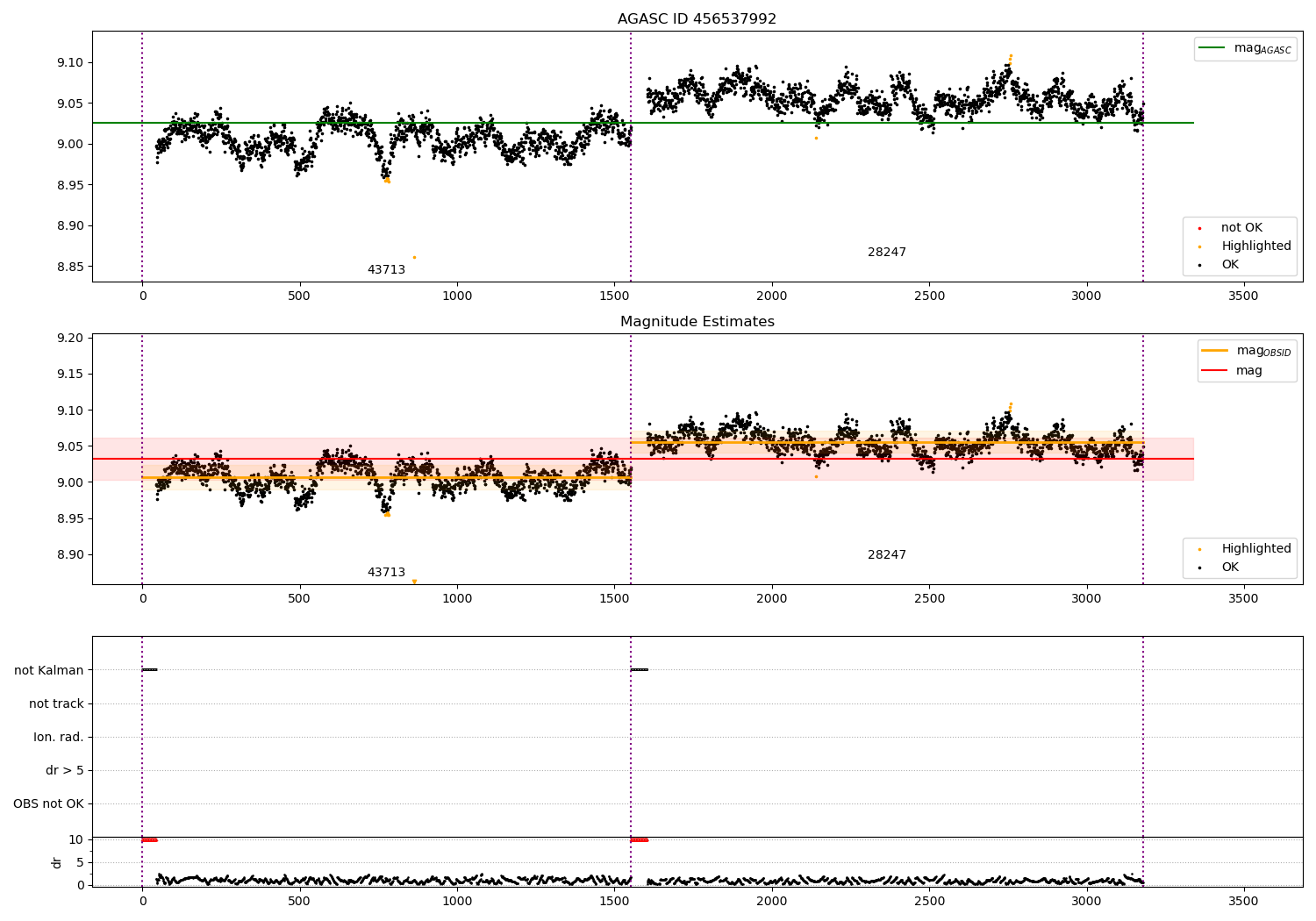The width and height of the screenshot is (1316, 921).
Task: Click the 28247 label in Magnitude Estimates plot
Action: [887, 555]
